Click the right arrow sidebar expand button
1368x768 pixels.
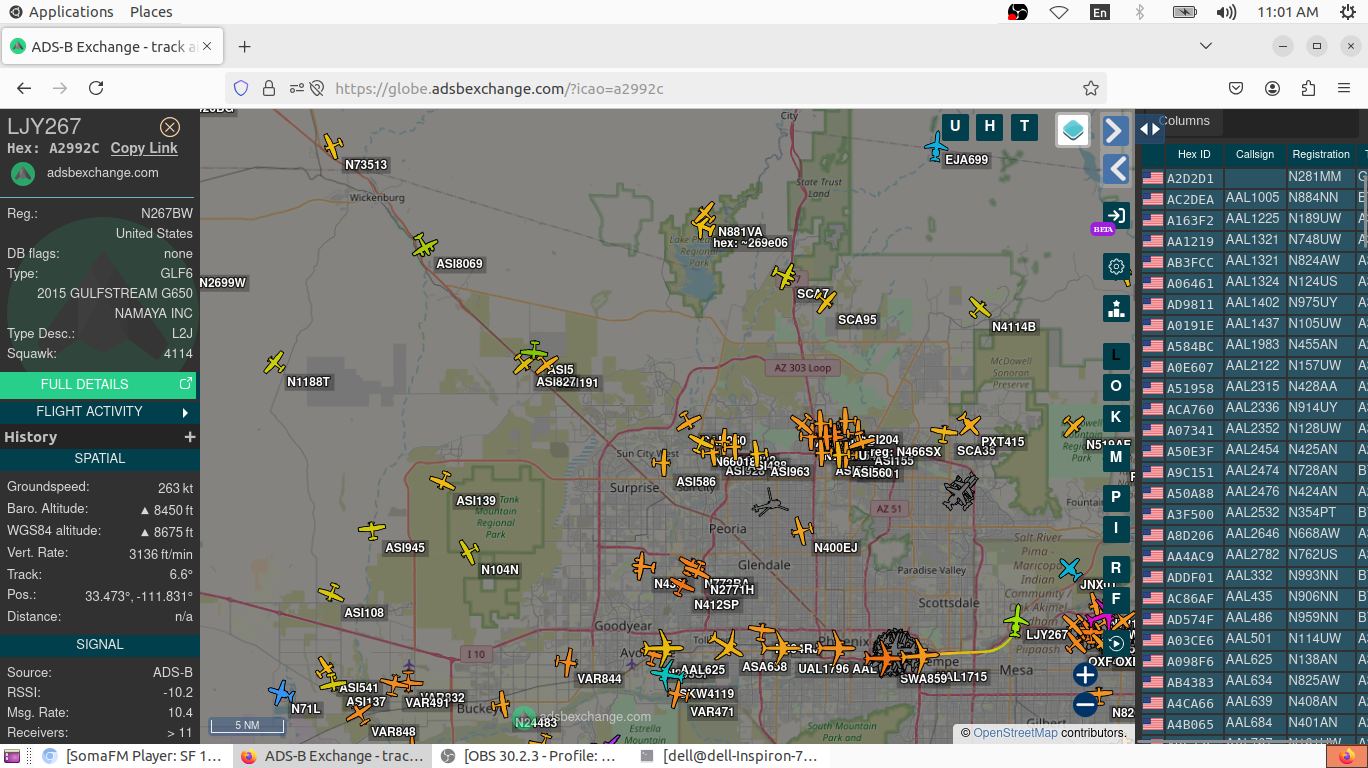click(x=1116, y=130)
